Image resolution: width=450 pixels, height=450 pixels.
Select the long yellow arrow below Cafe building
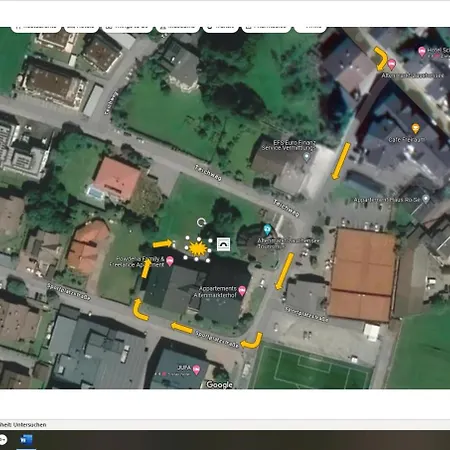pos(341,161)
